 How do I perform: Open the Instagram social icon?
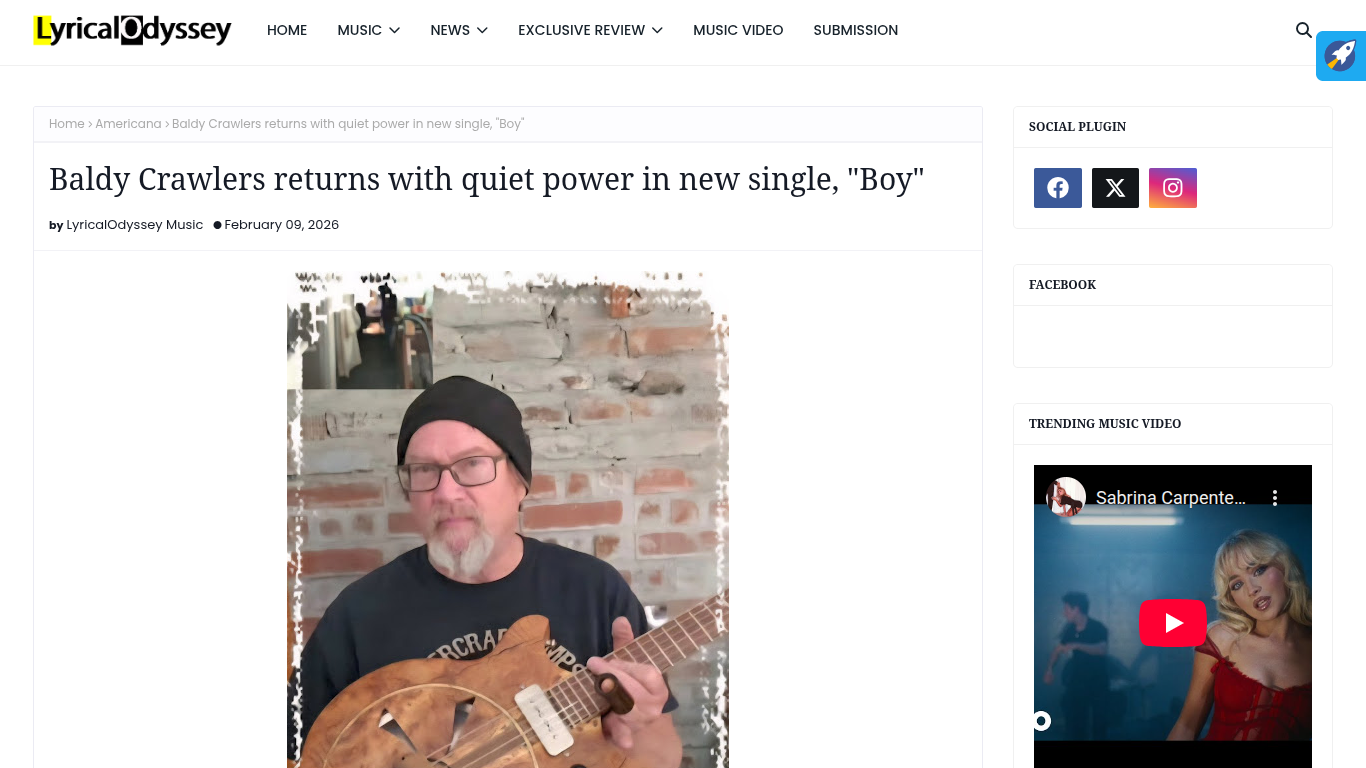point(1173,188)
